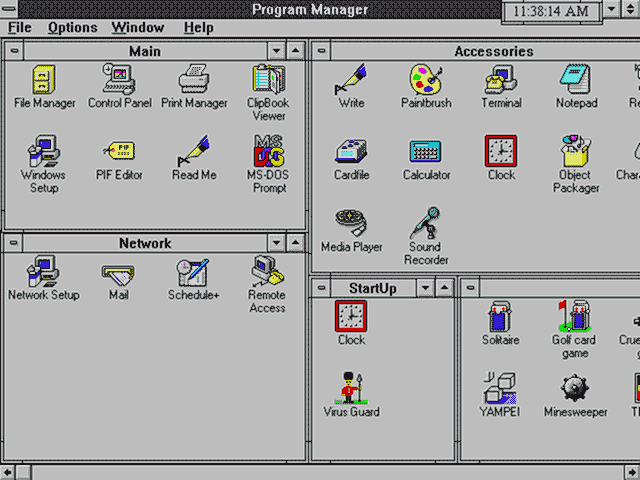Open Main window control-menu box
This screenshot has height=480, width=640.
point(14,51)
